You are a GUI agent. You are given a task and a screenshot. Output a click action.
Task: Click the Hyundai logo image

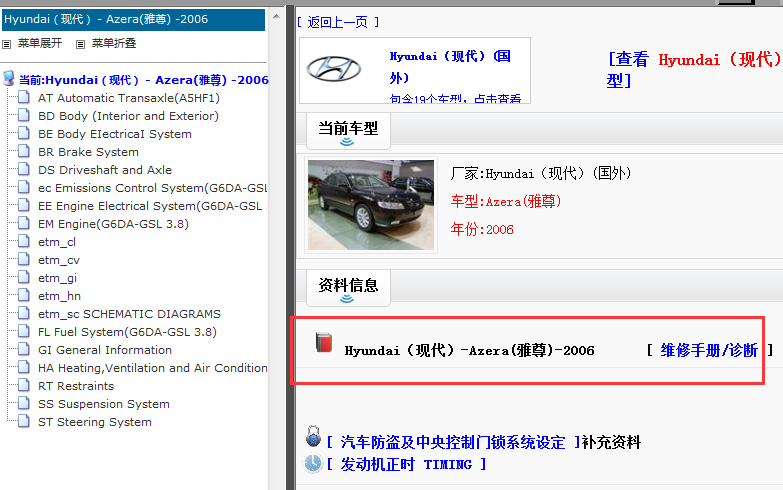coord(334,68)
